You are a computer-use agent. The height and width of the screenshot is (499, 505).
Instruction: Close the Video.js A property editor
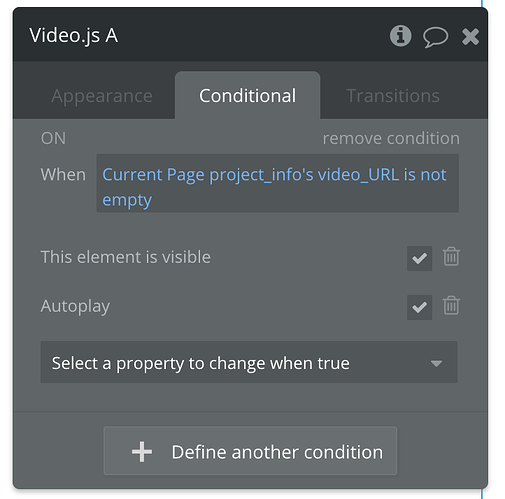(x=470, y=36)
